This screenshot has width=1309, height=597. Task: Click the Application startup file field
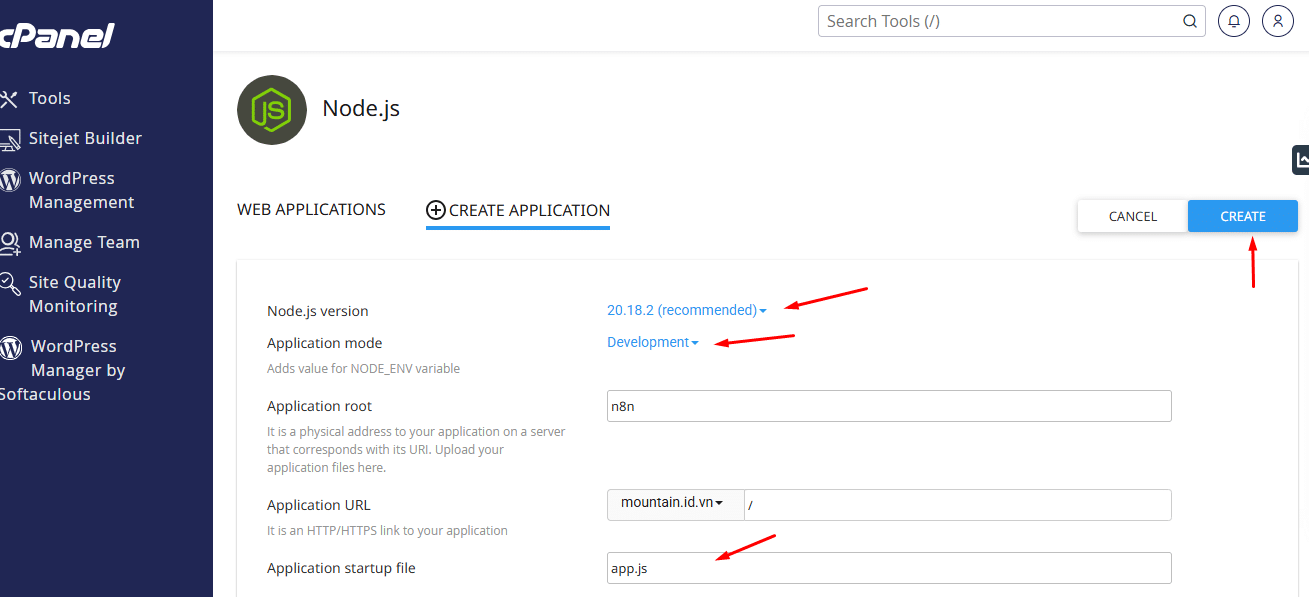[x=889, y=568]
